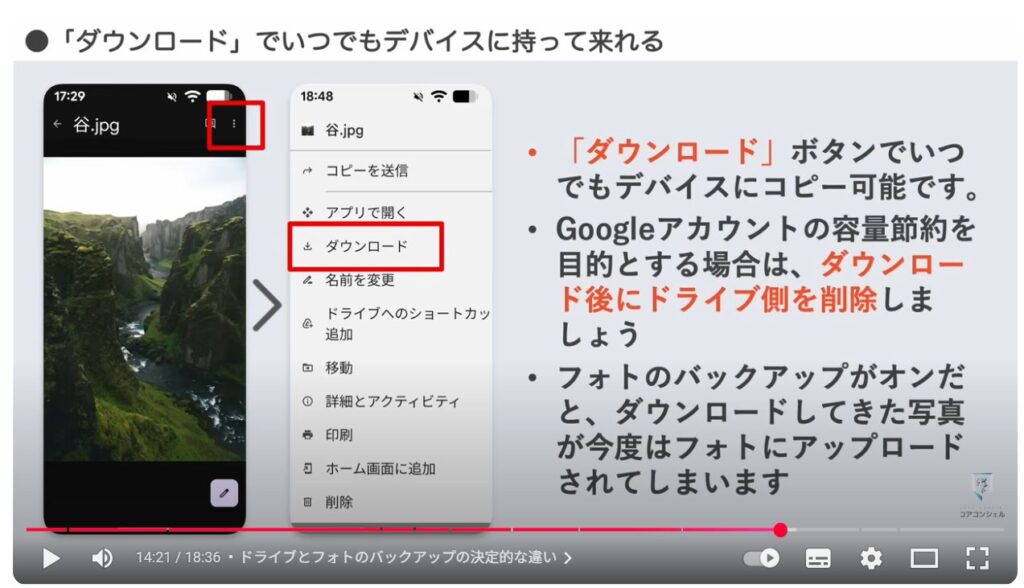Click the rename pencil icon beside 名前を変更
The height and width of the screenshot is (588, 1024).
tap(308, 280)
